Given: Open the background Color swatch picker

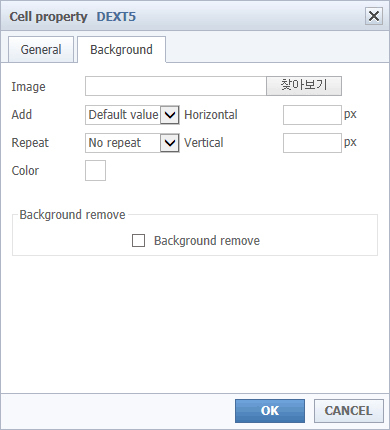Looking at the screenshot, I should [95, 170].
